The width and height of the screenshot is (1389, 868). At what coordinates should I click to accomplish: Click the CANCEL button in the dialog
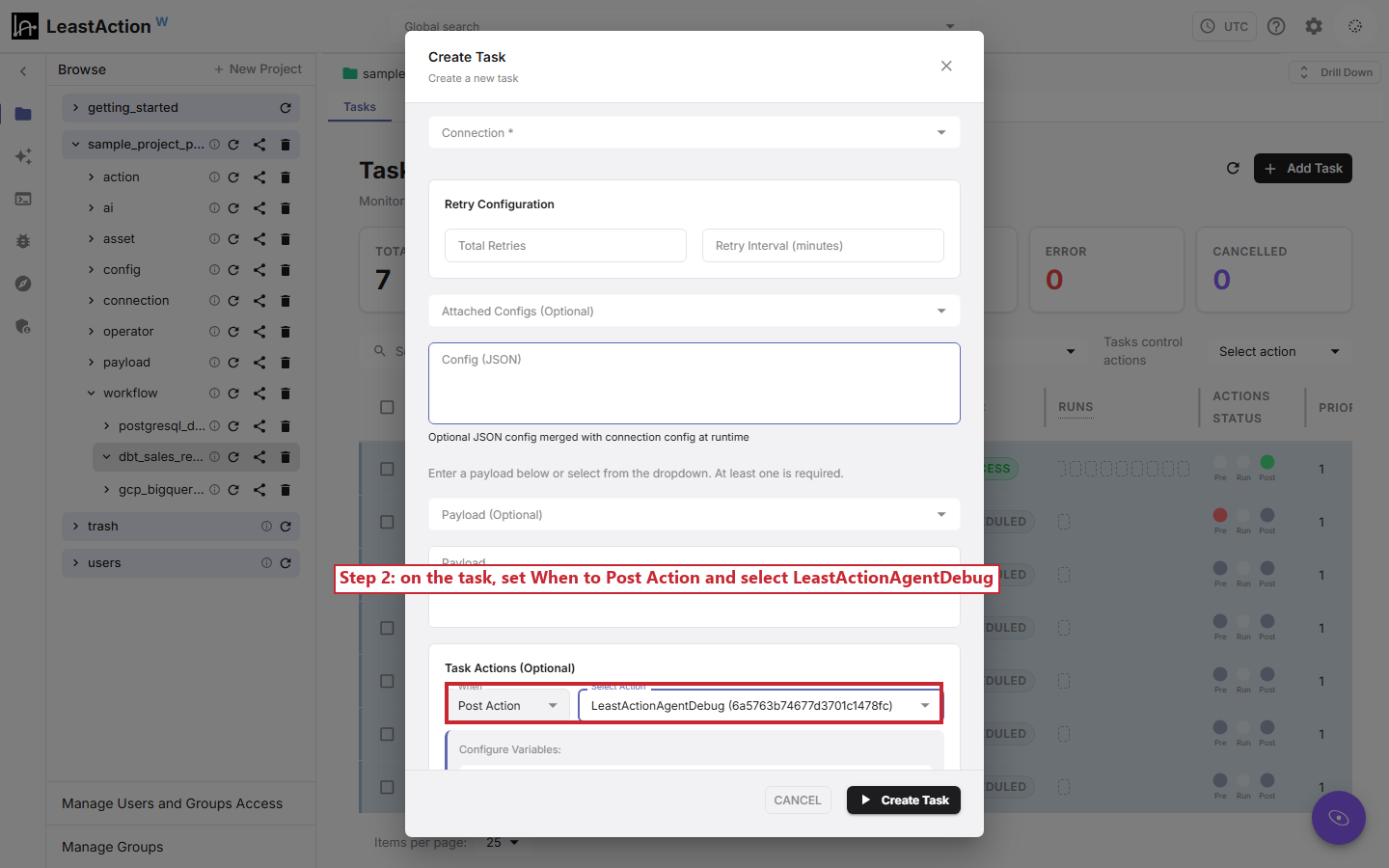[x=798, y=800]
